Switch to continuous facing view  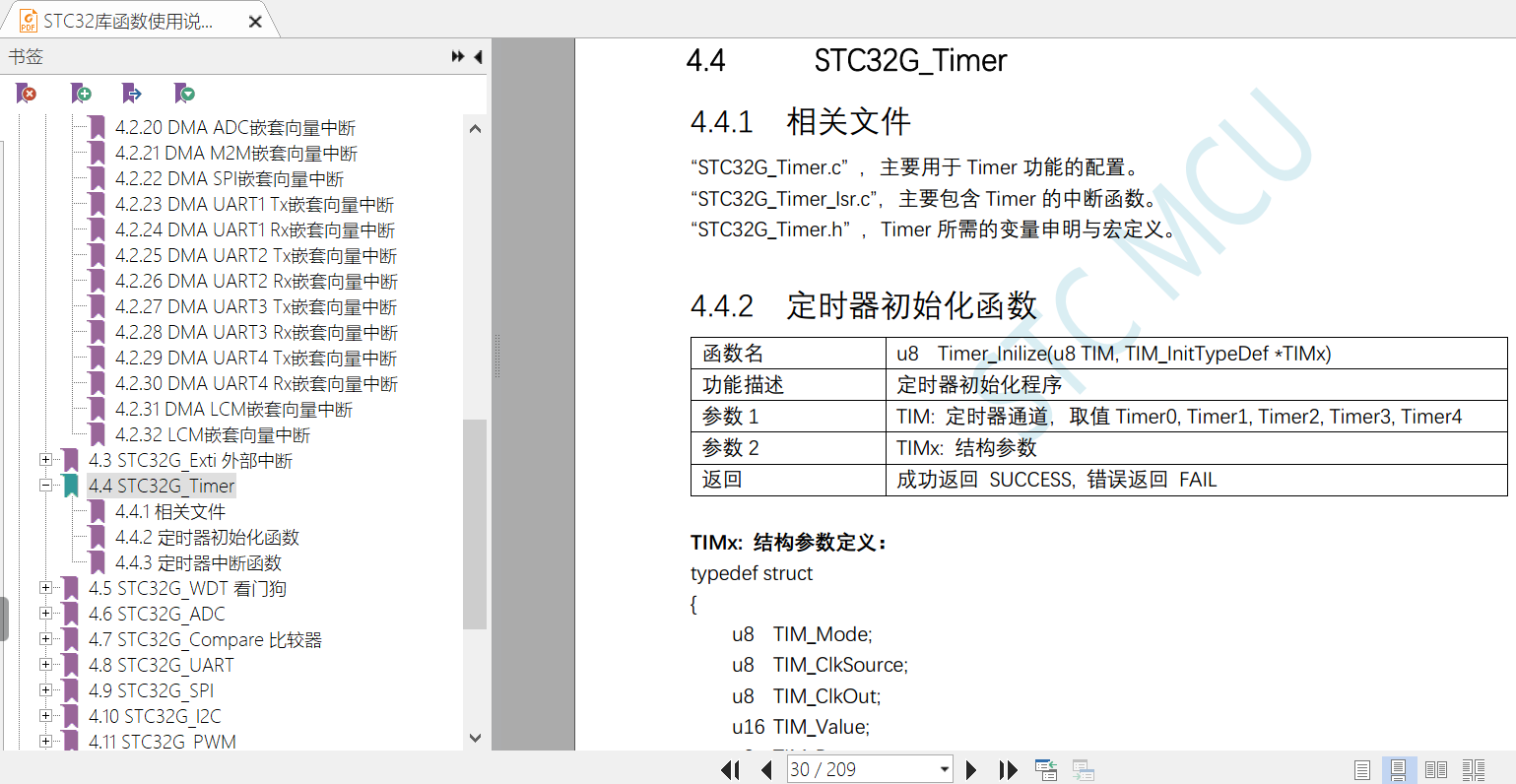(1474, 770)
